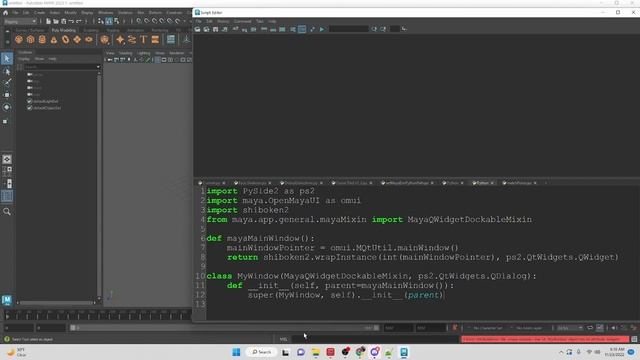The image size is (640, 360).
Task: Open the Rigging menu set dropdown
Action: click(x=20, y=21)
